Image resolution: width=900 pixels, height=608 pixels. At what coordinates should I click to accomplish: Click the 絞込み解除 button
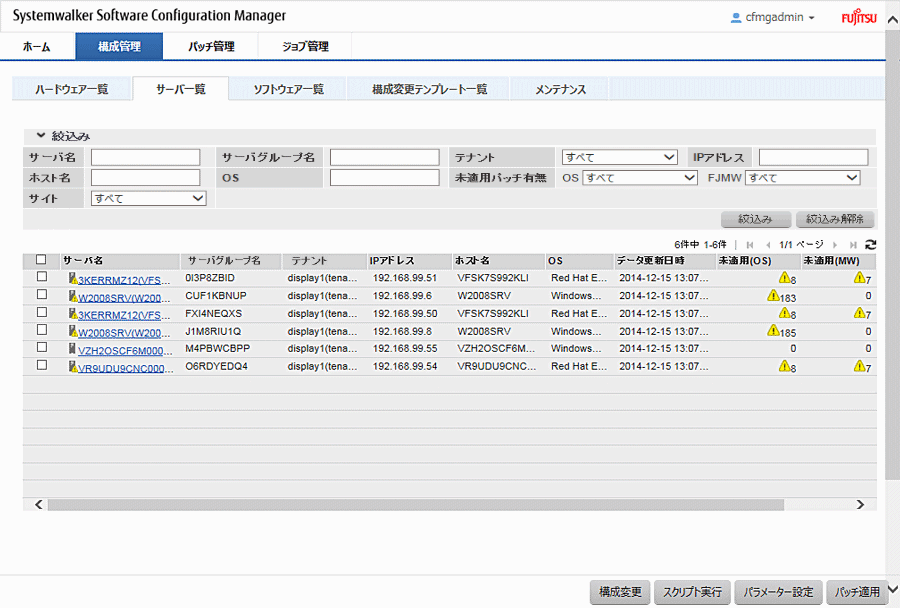[x=835, y=219]
